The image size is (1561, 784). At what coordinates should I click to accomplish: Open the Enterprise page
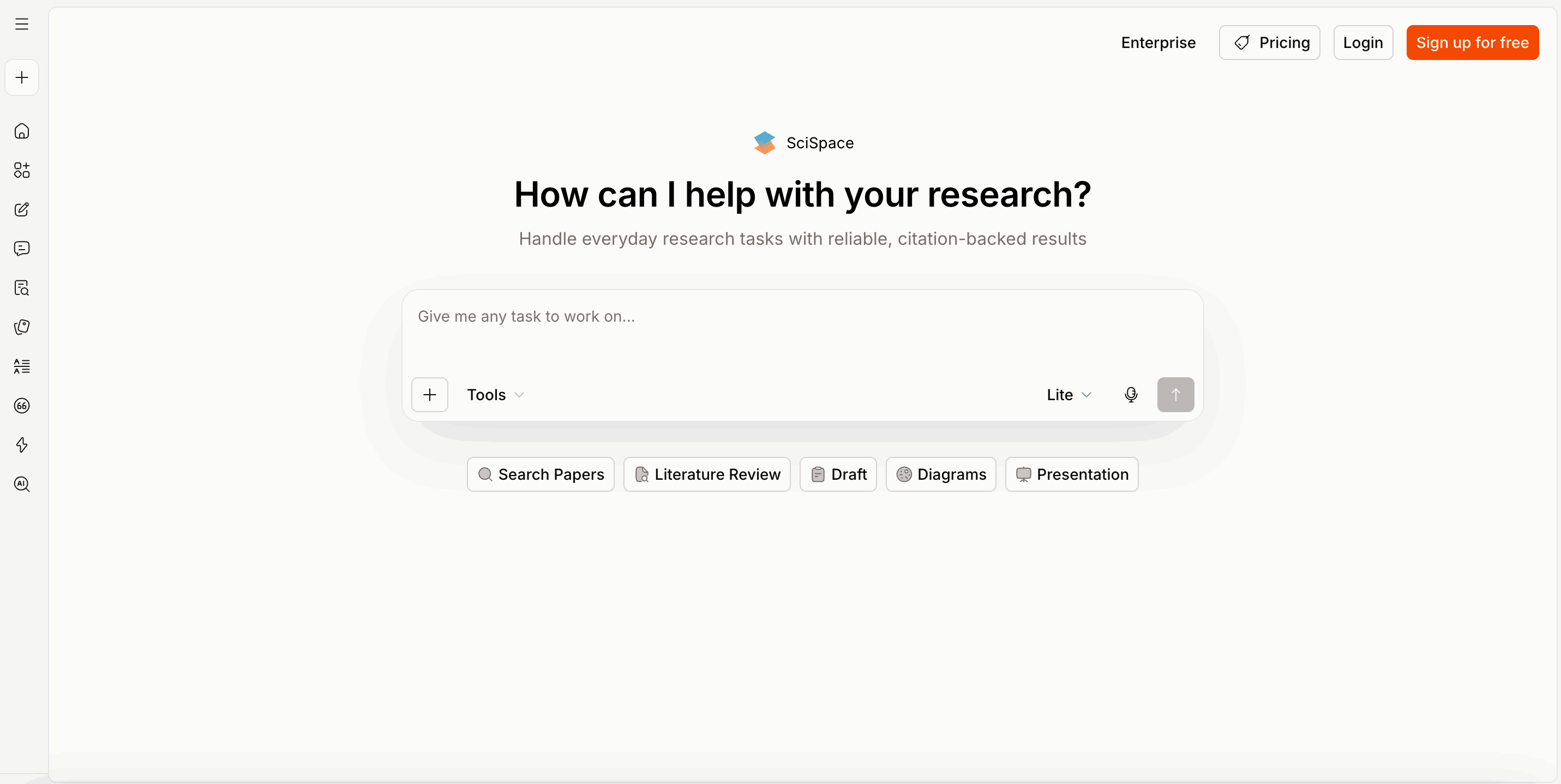click(x=1158, y=43)
